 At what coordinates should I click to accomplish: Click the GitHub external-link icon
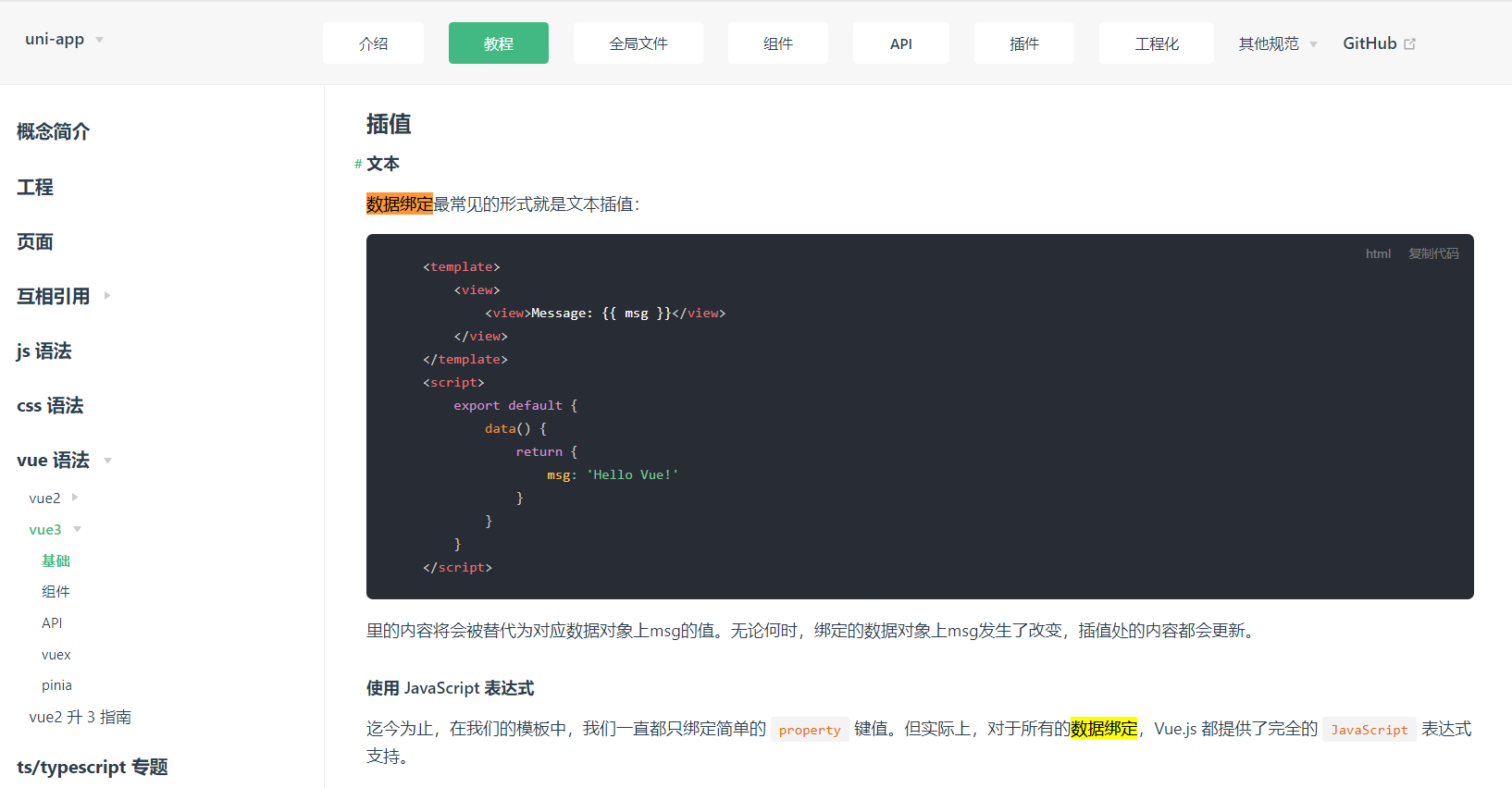[1410, 43]
